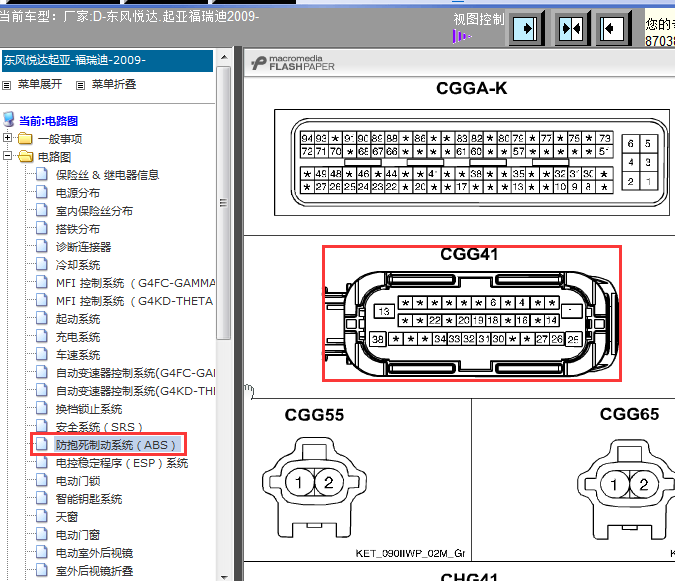Image resolution: width=675 pixels, height=581 pixels.
Task: Open the 诊断连接器 page
Action: coord(84,247)
